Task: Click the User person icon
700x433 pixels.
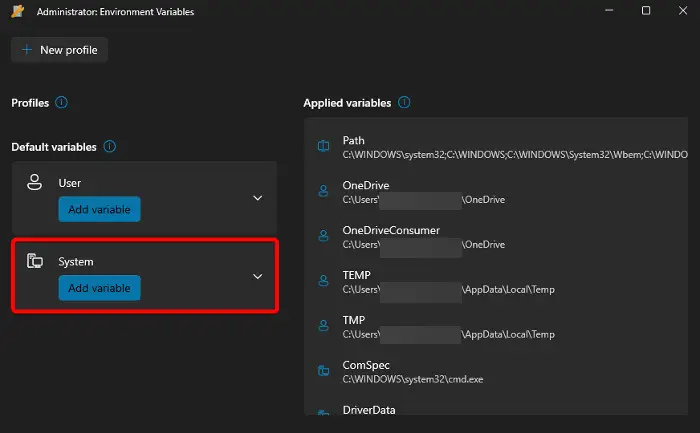Action: [34, 182]
